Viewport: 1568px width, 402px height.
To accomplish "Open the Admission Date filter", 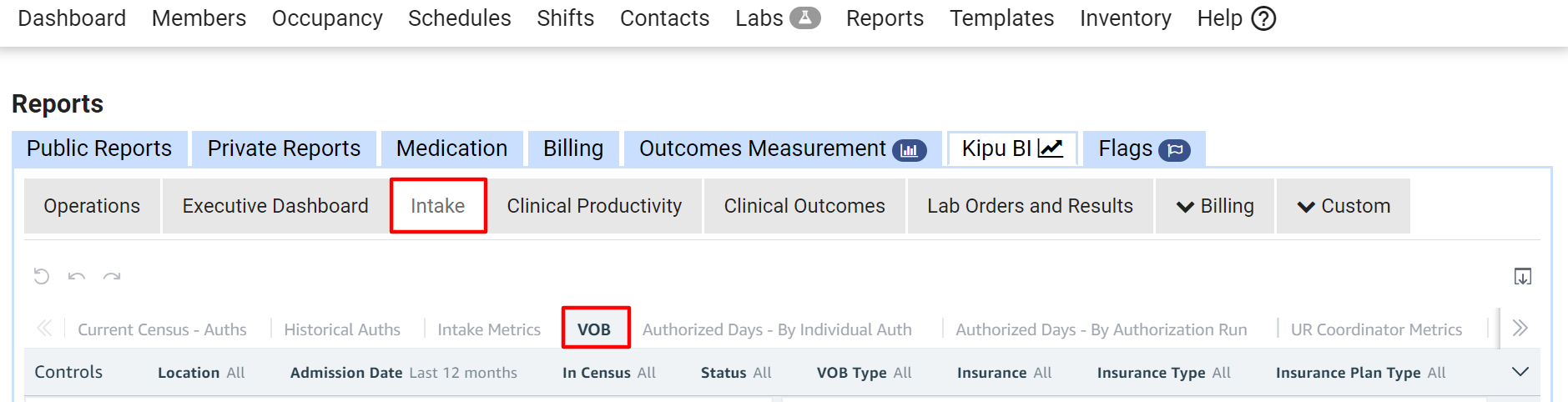I will (403, 373).
